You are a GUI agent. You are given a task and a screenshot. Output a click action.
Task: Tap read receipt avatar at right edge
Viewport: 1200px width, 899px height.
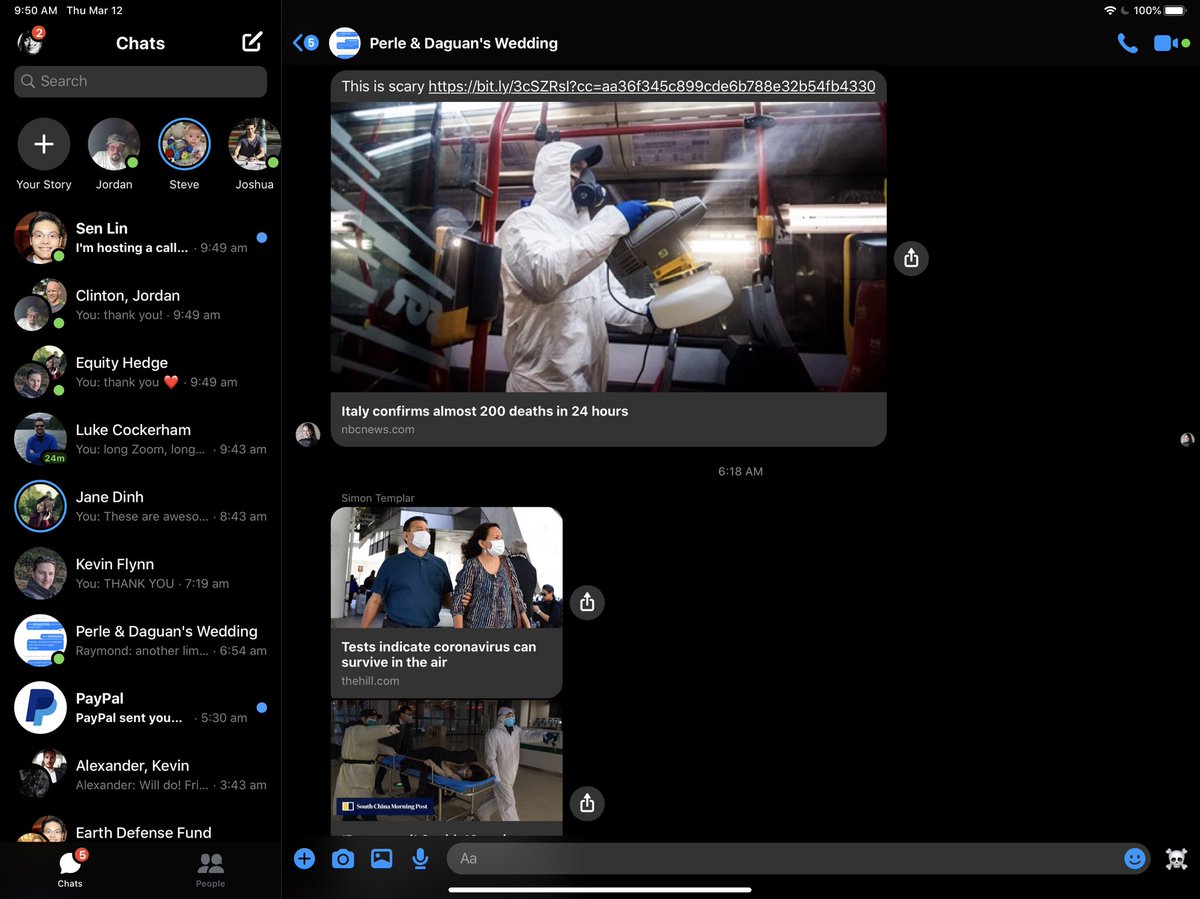[x=1187, y=439]
